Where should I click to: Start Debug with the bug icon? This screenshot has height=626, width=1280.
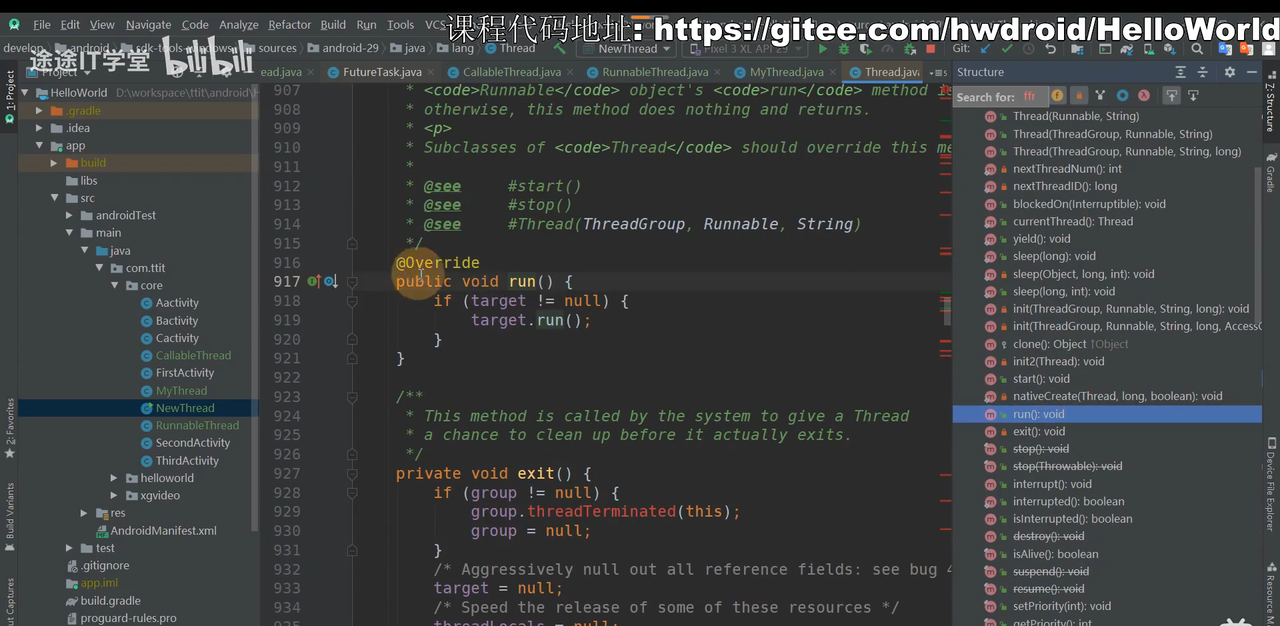tap(844, 49)
